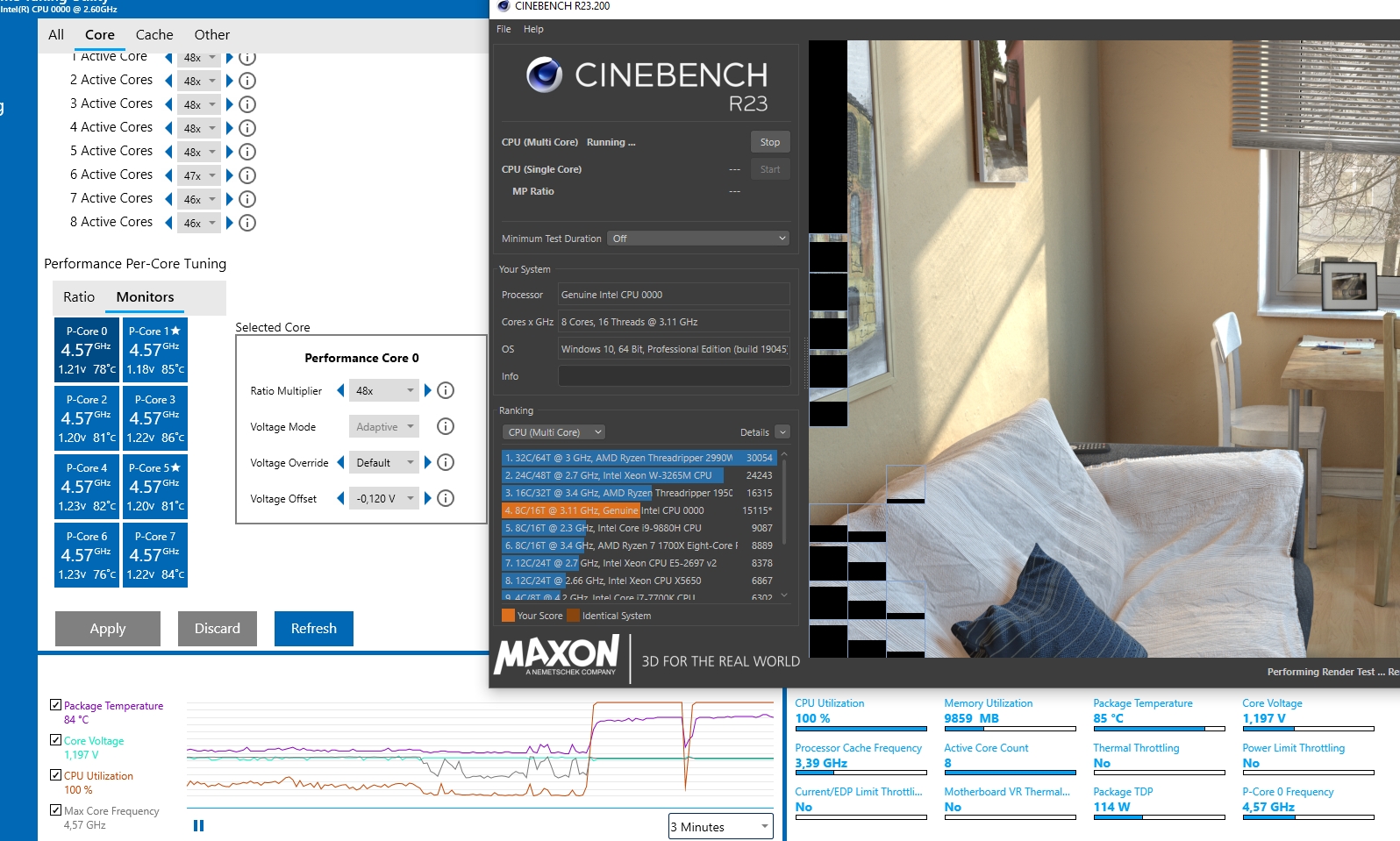The image size is (1400, 841).
Task: Click the Apply button
Action: pyautogui.click(x=108, y=629)
